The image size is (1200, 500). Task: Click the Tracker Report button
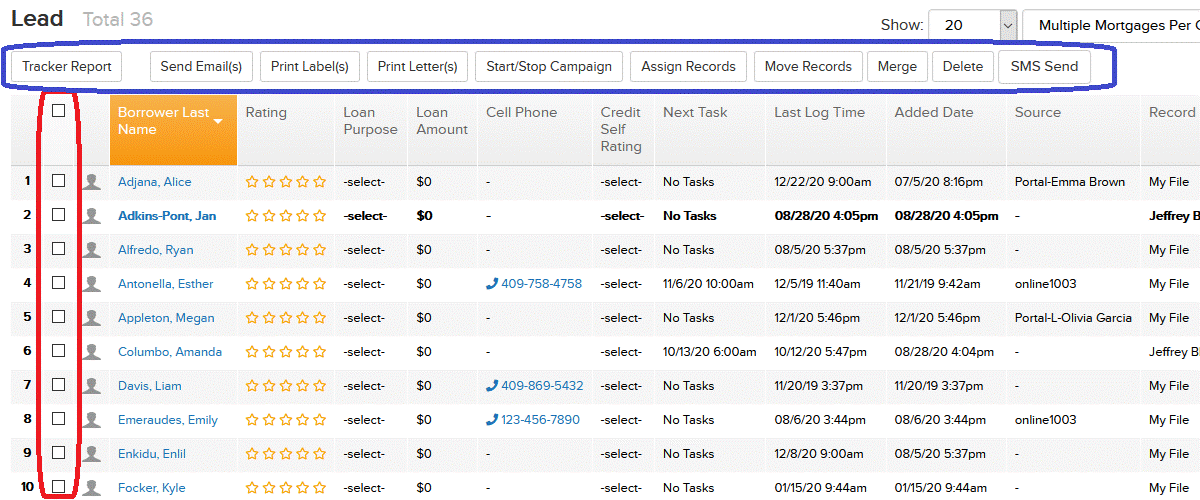(x=66, y=66)
